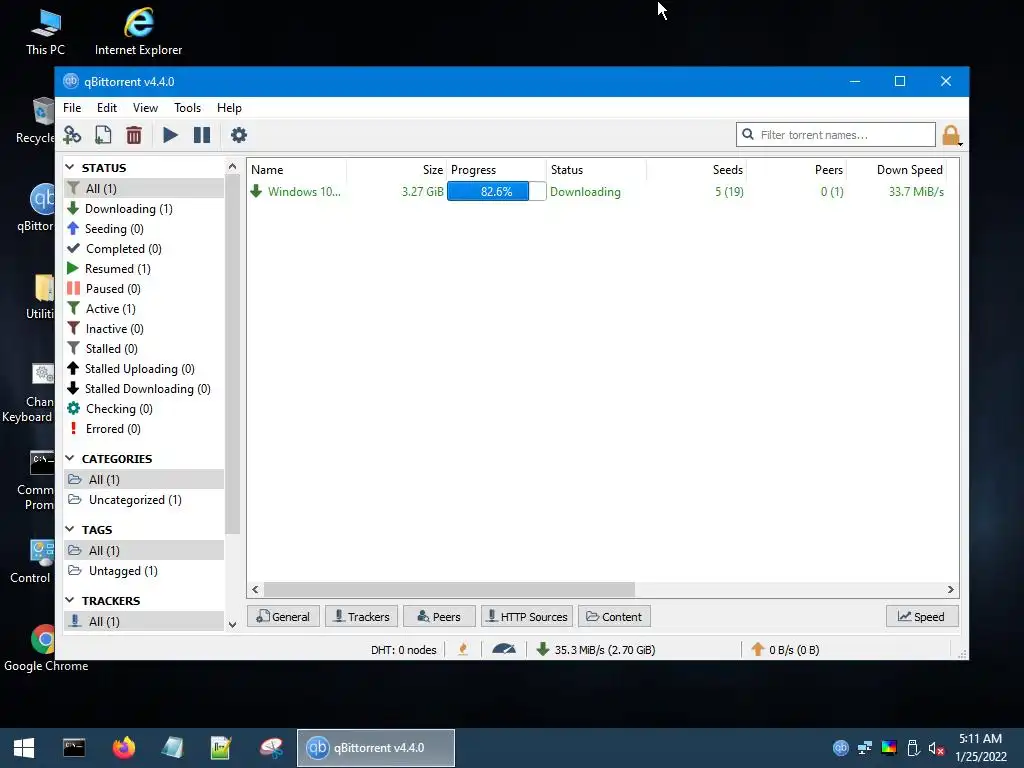Filter by Resumed (1) status

click(144, 269)
